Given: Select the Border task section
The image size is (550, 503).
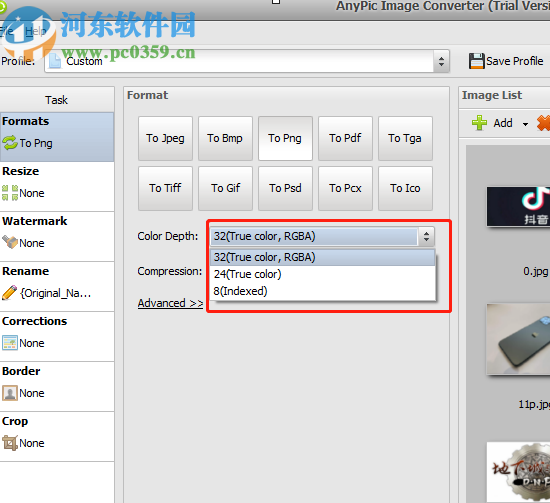Looking at the screenshot, I should coord(57,387).
